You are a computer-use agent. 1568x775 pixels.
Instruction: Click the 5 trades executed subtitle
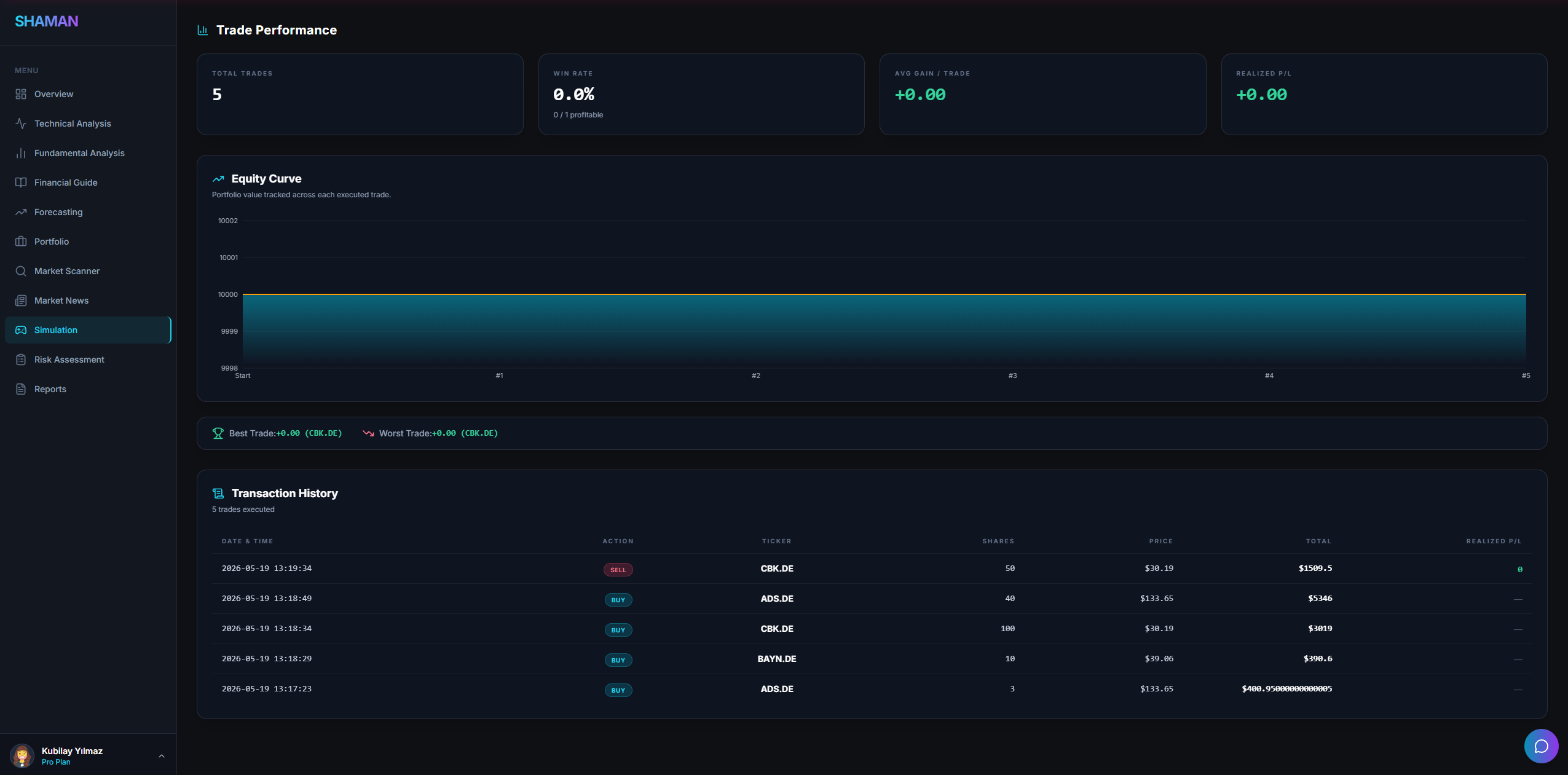tap(243, 509)
